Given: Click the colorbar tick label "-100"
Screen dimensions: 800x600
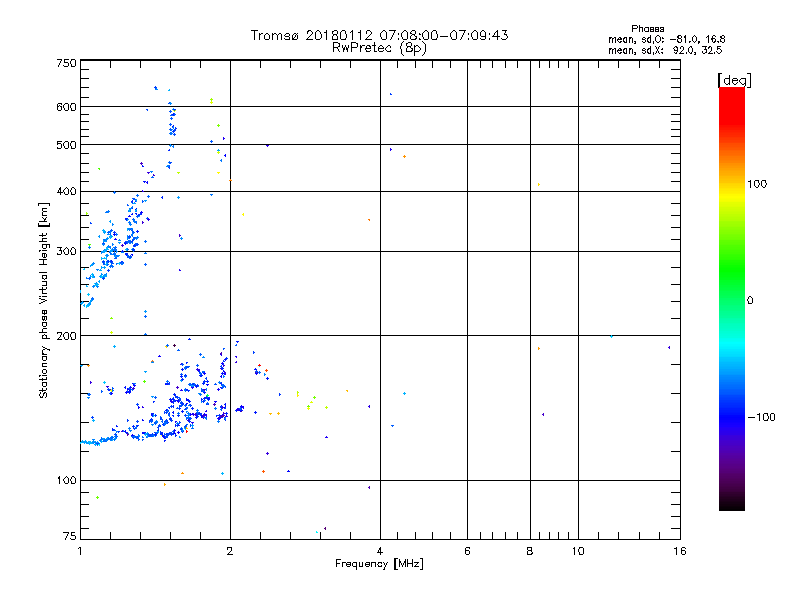Looking at the screenshot, I should click(x=761, y=417).
